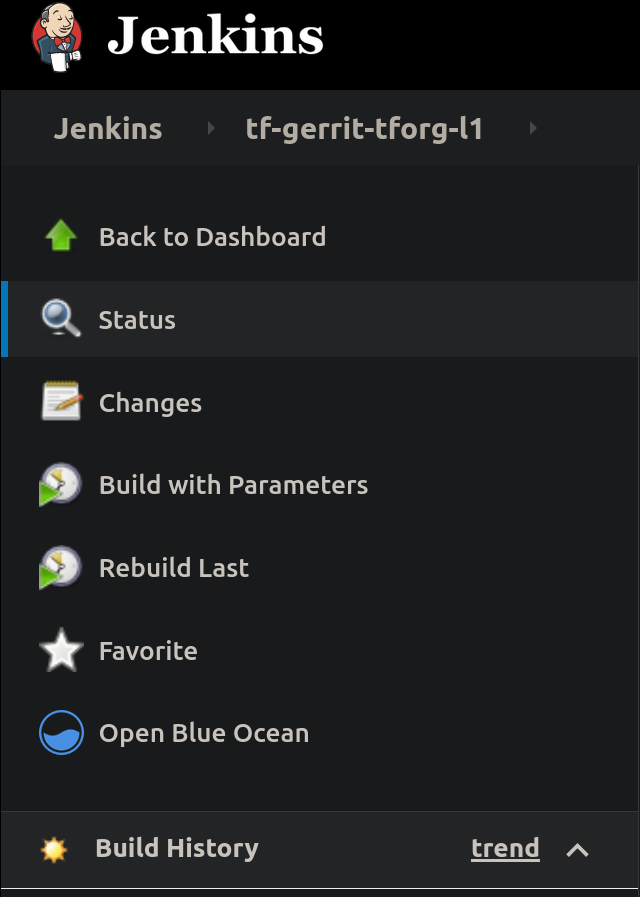Click the Build History heading text
The image size is (640, 897).
point(177,849)
